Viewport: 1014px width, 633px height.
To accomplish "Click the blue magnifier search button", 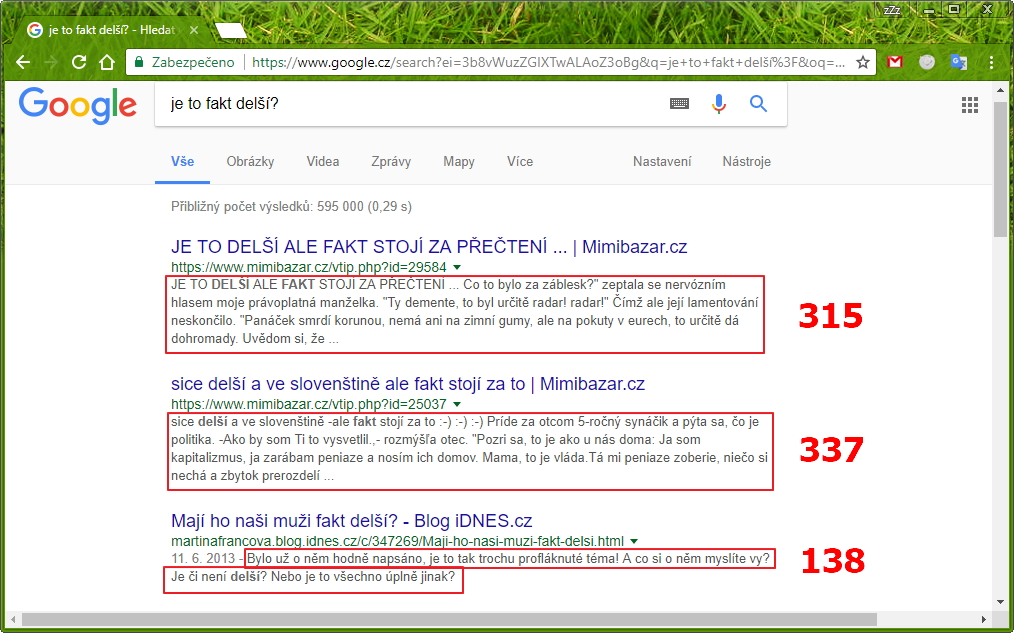I will point(758,103).
